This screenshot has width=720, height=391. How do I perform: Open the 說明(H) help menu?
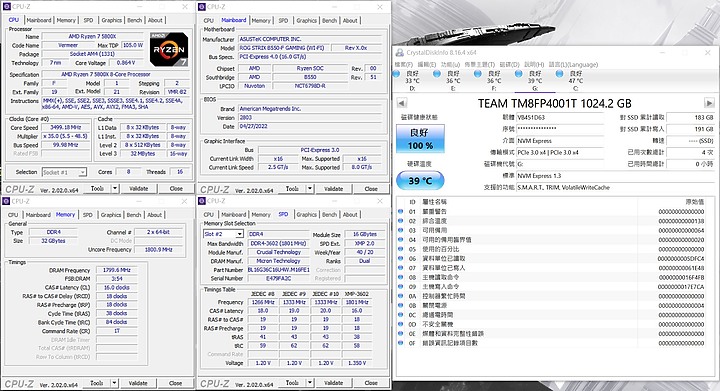point(534,65)
